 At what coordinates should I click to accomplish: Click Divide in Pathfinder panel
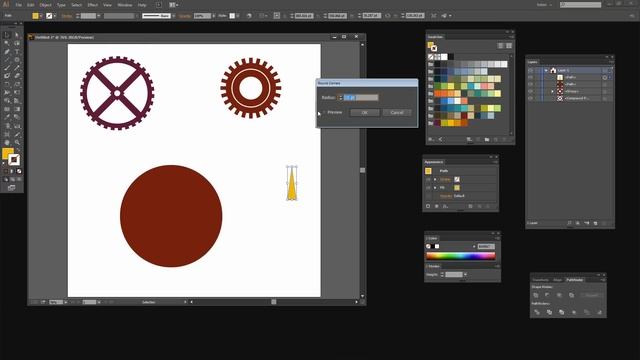[537, 312]
